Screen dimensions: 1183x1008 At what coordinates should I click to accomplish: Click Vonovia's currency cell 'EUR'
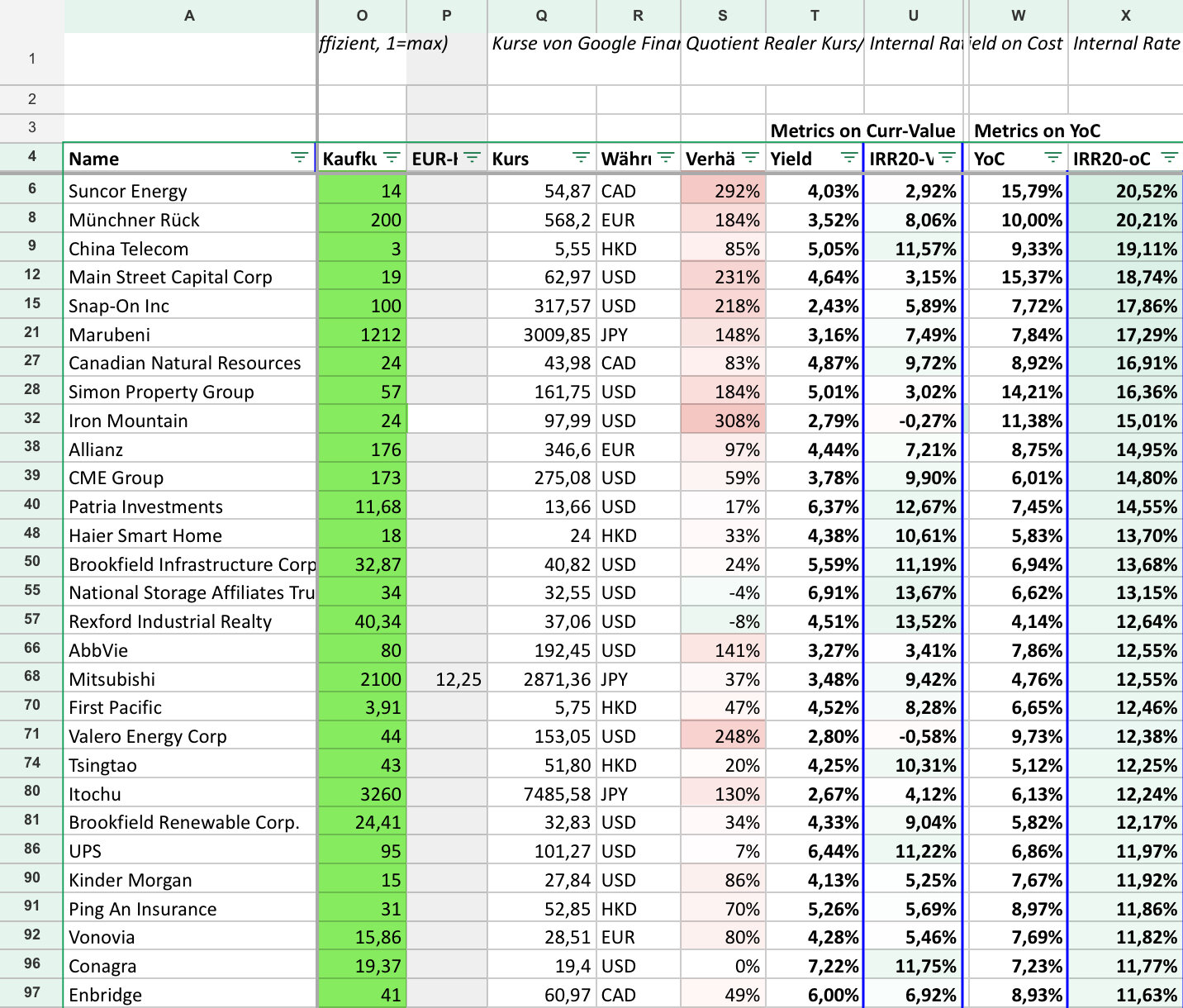pos(639,937)
